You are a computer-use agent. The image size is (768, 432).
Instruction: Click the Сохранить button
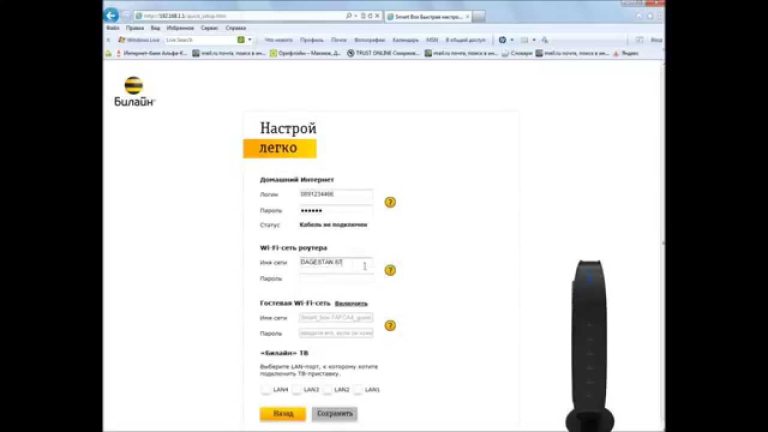tap(335, 413)
